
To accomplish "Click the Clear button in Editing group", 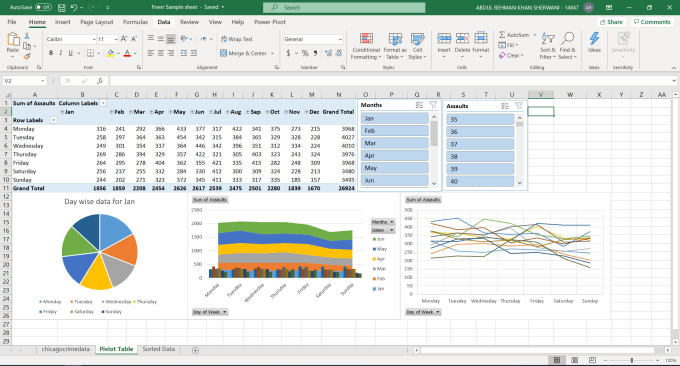I will (511, 56).
